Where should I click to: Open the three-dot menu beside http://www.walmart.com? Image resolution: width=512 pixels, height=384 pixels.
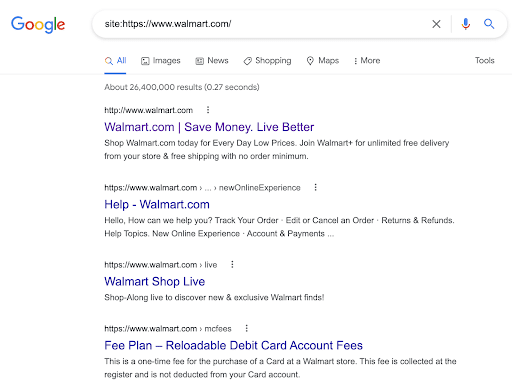tap(208, 110)
